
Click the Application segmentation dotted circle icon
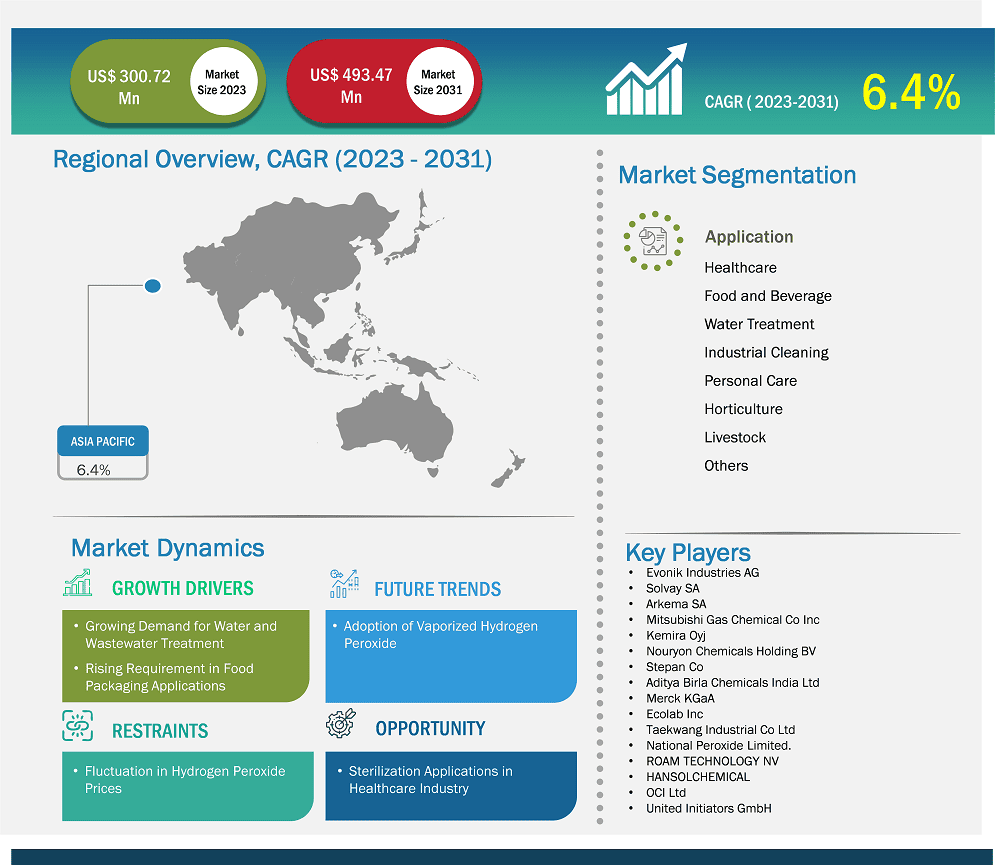[x=653, y=240]
